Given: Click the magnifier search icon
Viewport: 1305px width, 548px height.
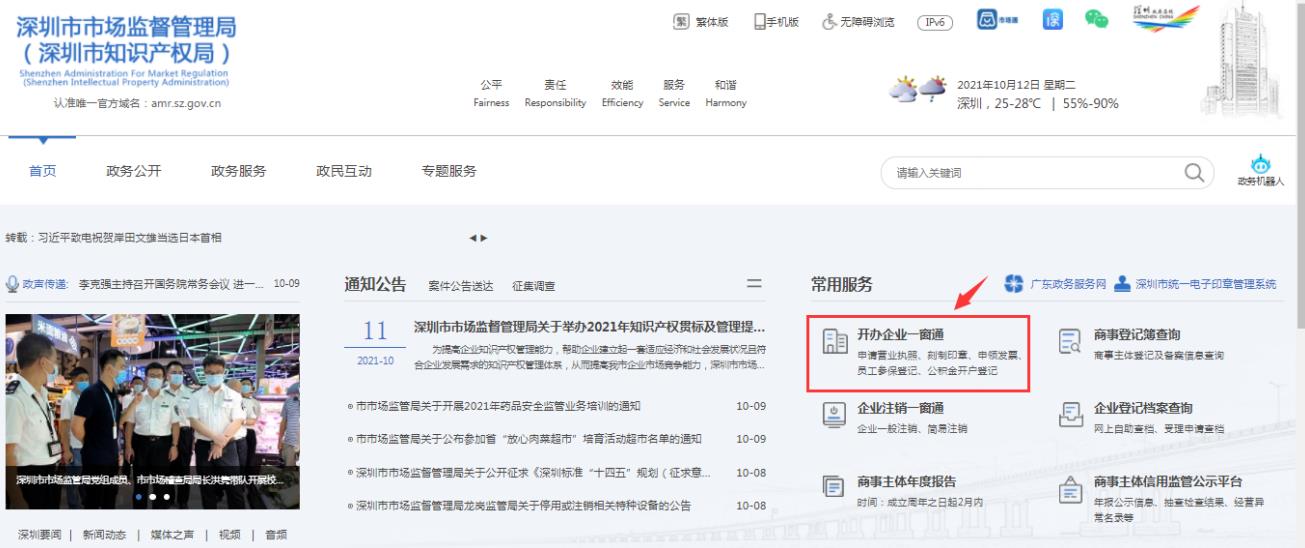Looking at the screenshot, I should pos(1193,173).
